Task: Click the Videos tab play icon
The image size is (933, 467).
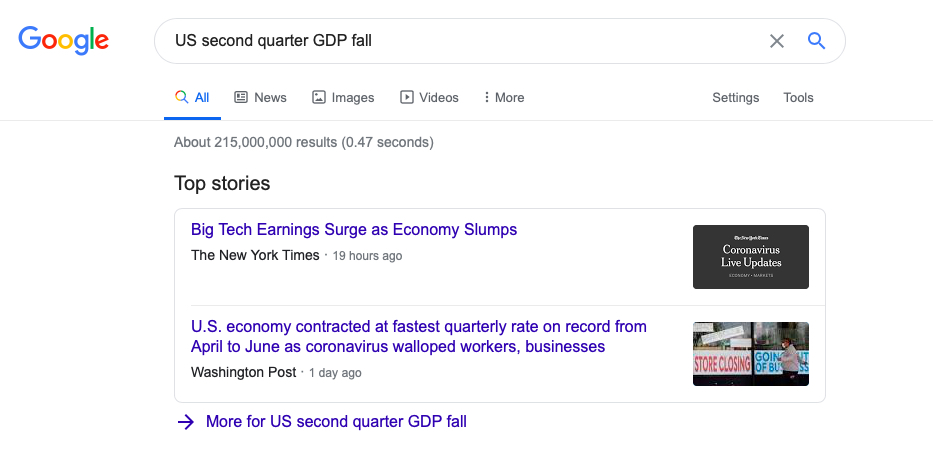Action: [407, 97]
